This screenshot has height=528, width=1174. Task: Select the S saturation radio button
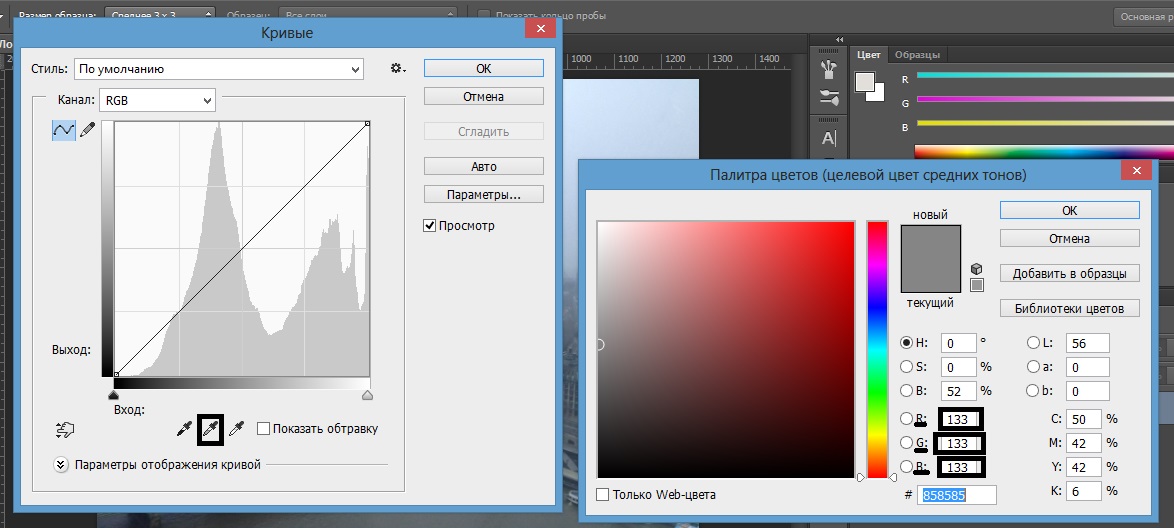coord(907,367)
